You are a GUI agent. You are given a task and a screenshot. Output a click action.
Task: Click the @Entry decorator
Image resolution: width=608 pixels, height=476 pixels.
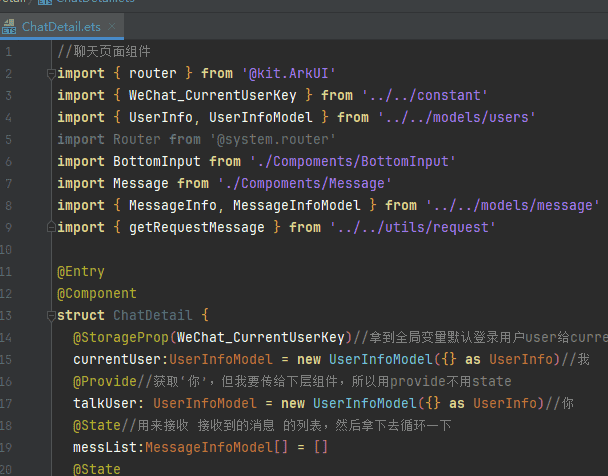tap(81, 272)
